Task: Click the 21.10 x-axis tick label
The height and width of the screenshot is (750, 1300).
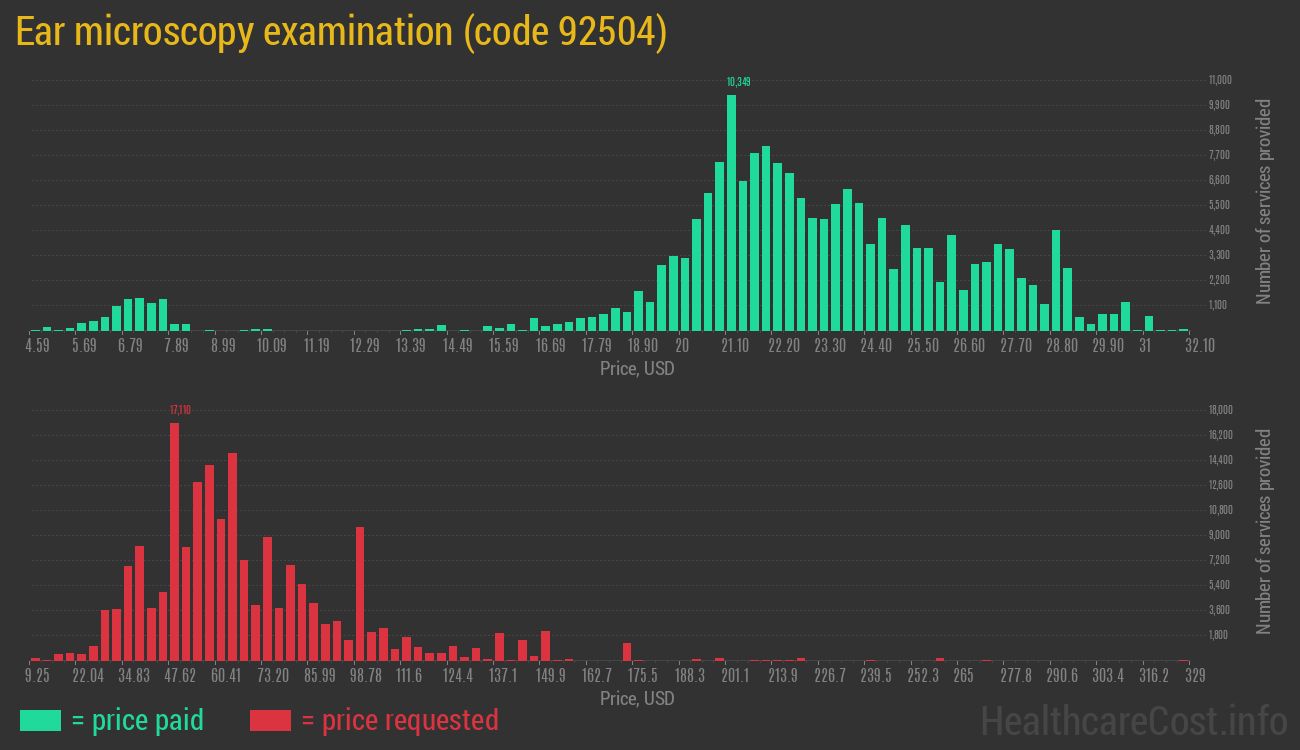Action: [735, 345]
